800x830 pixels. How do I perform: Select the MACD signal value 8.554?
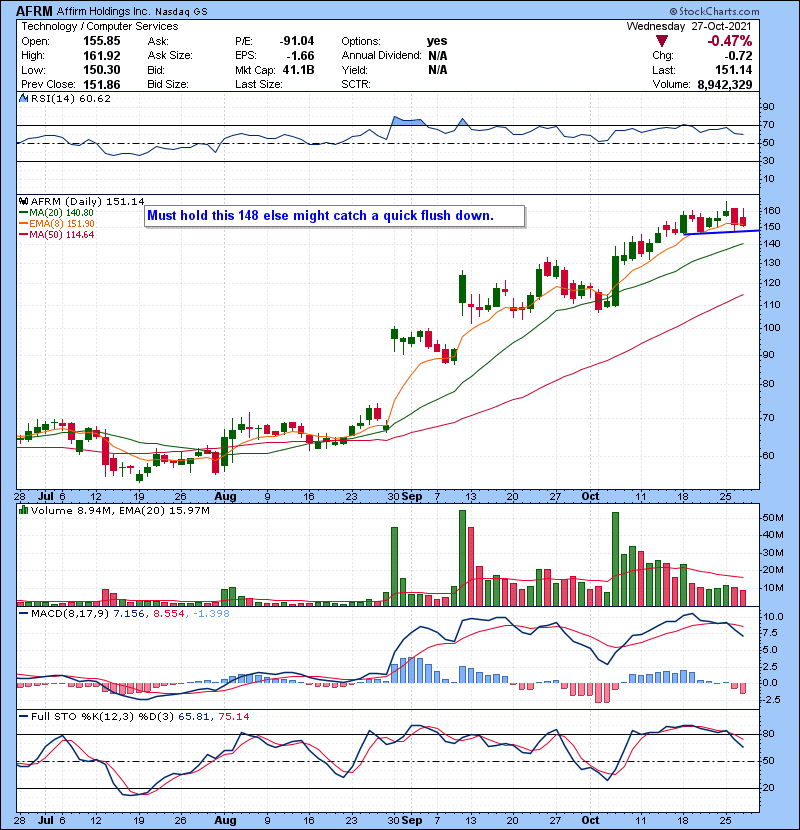[169, 614]
